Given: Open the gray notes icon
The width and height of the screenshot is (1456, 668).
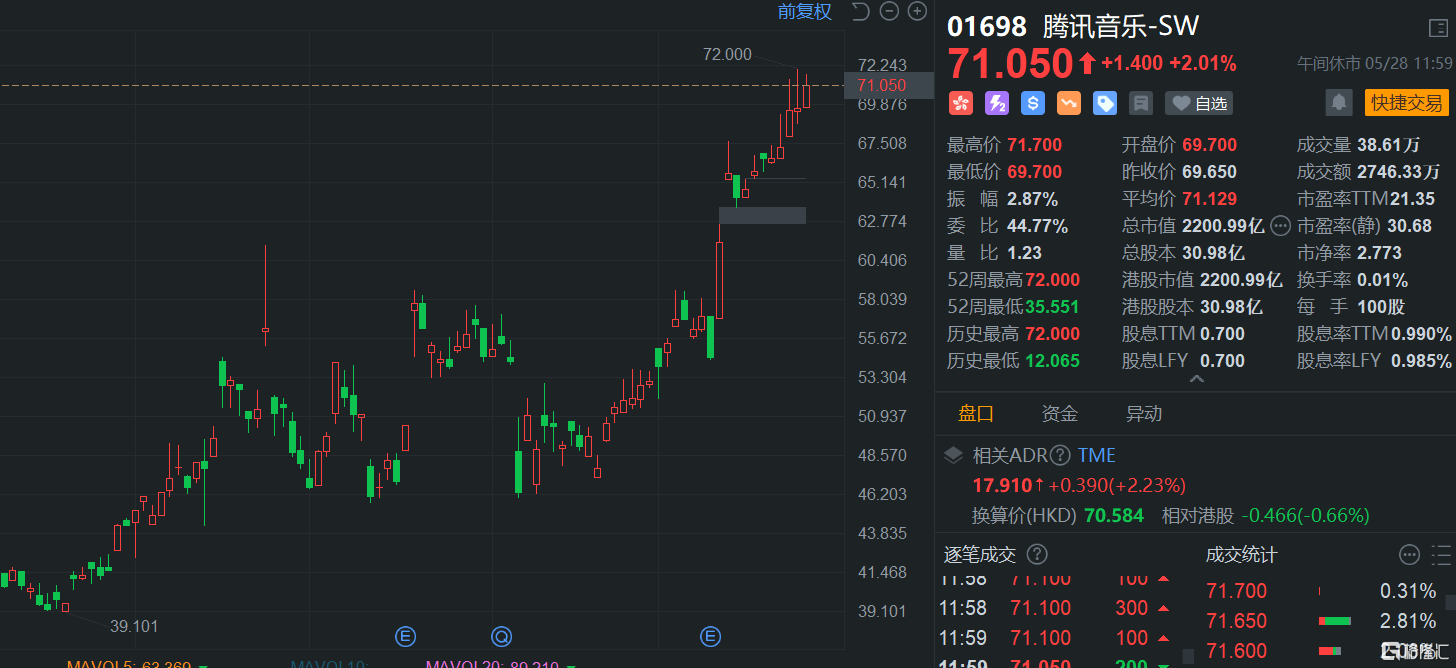Looking at the screenshot, I should [1140, 103].
